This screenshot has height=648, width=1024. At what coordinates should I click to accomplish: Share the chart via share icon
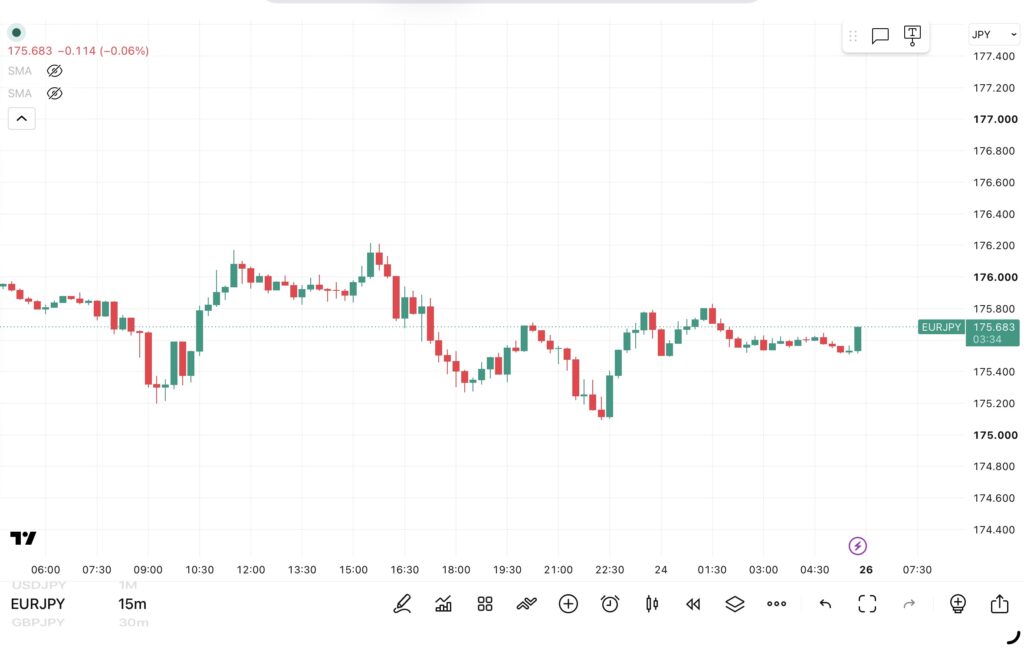click(999, 603)
